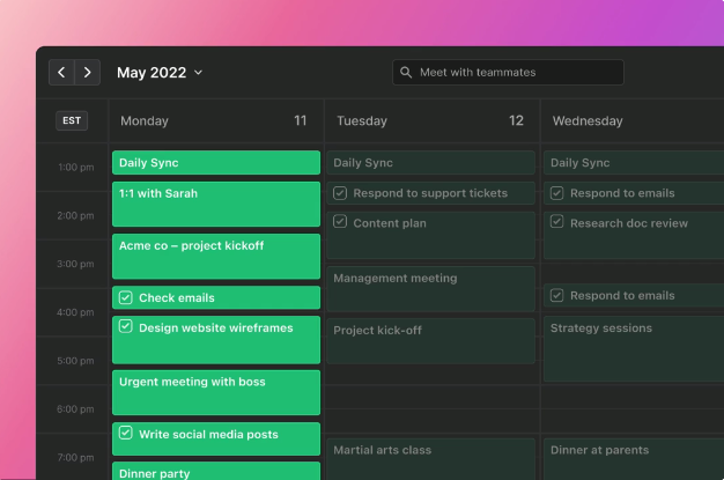This screenshot has height=480, width=724.
Task: Click the search magnifier icon
Action: [406, 72]
